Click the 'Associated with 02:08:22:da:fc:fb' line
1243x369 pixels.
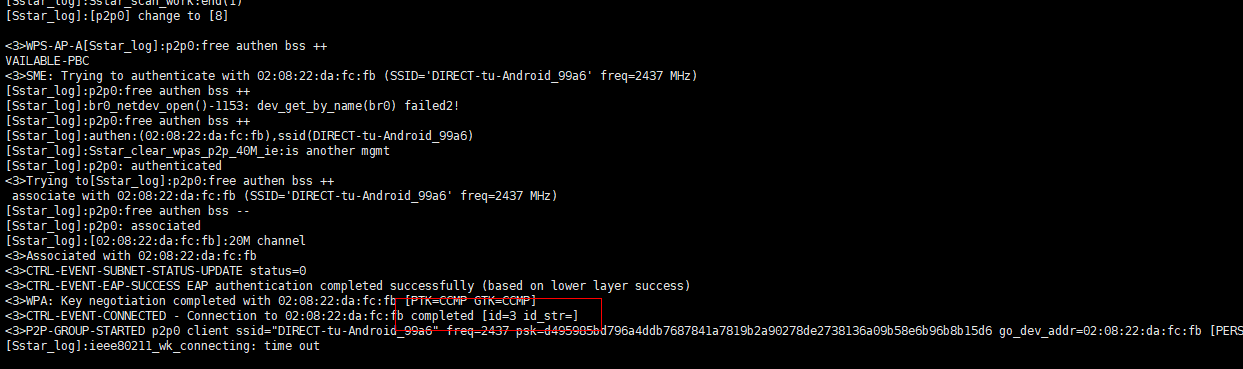point(131,256)
